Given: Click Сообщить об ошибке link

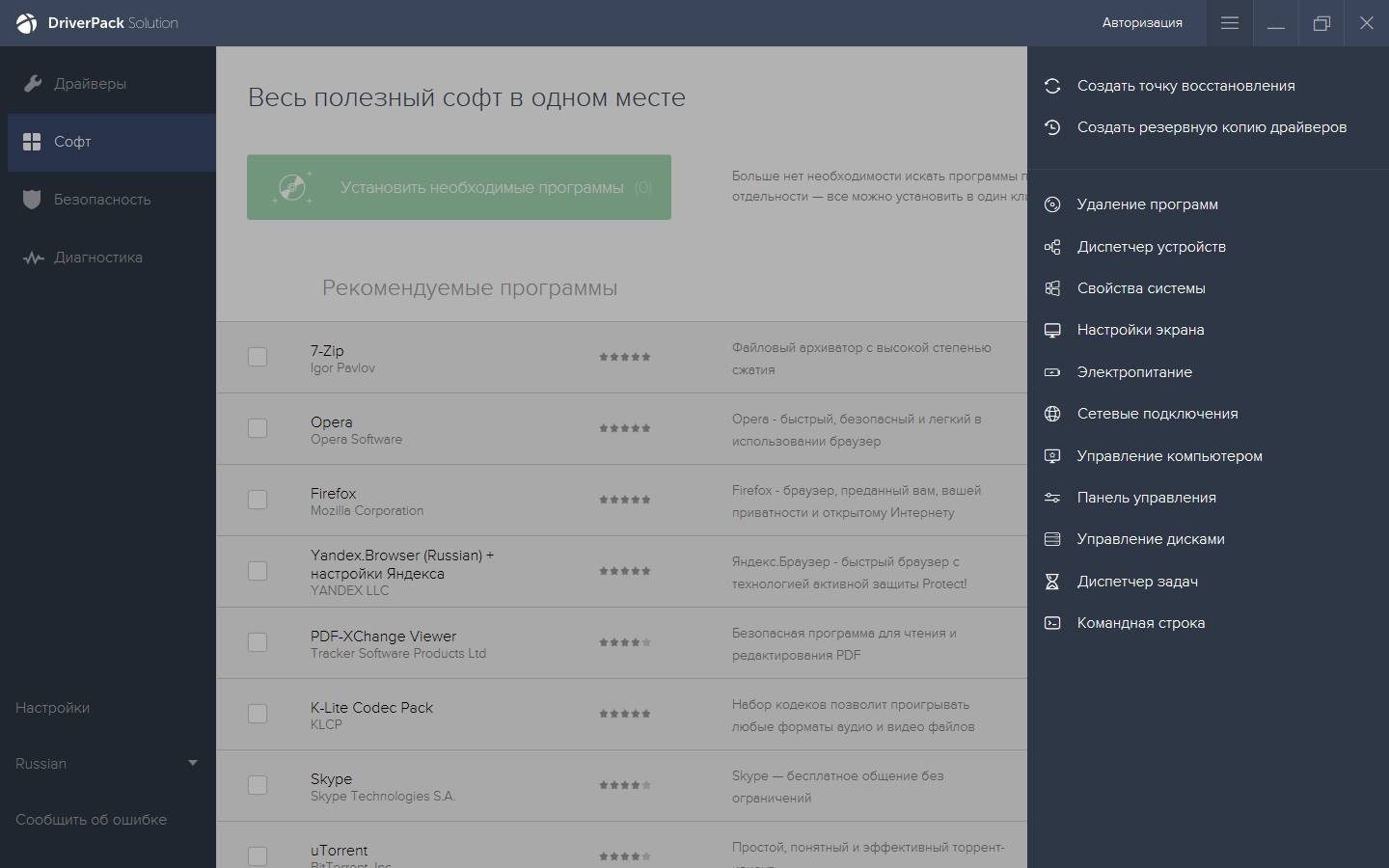Looking at the screenshot, I should (91, 820).
